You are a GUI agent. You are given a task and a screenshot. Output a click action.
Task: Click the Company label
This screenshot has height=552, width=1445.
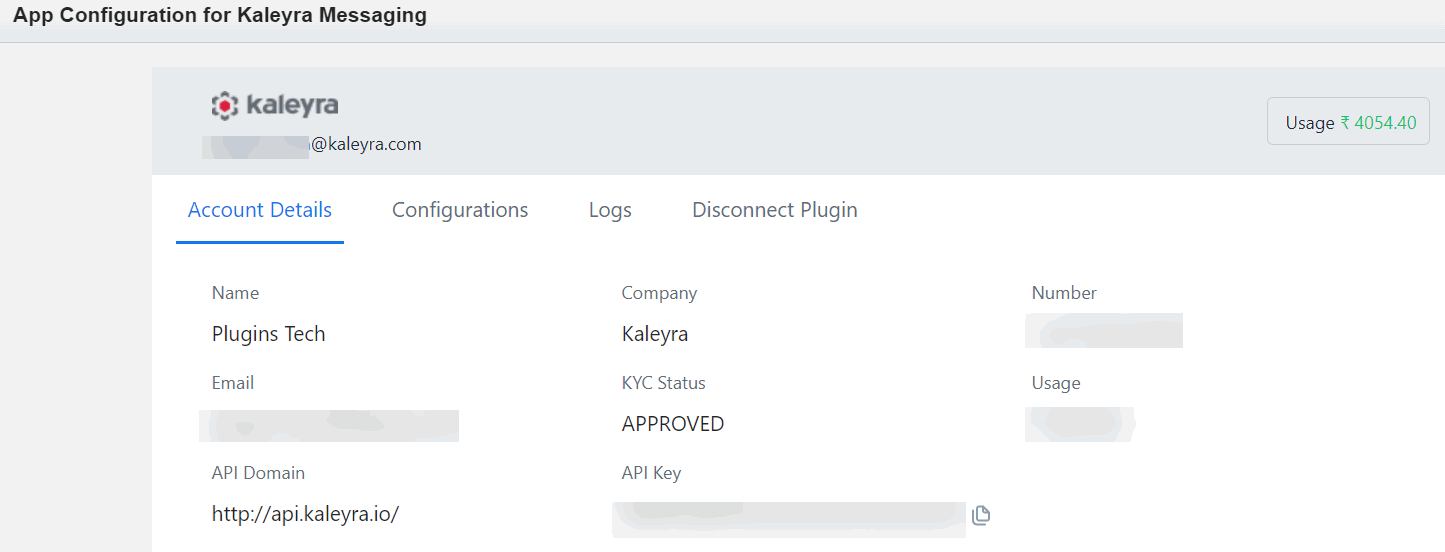pos(659,293)
